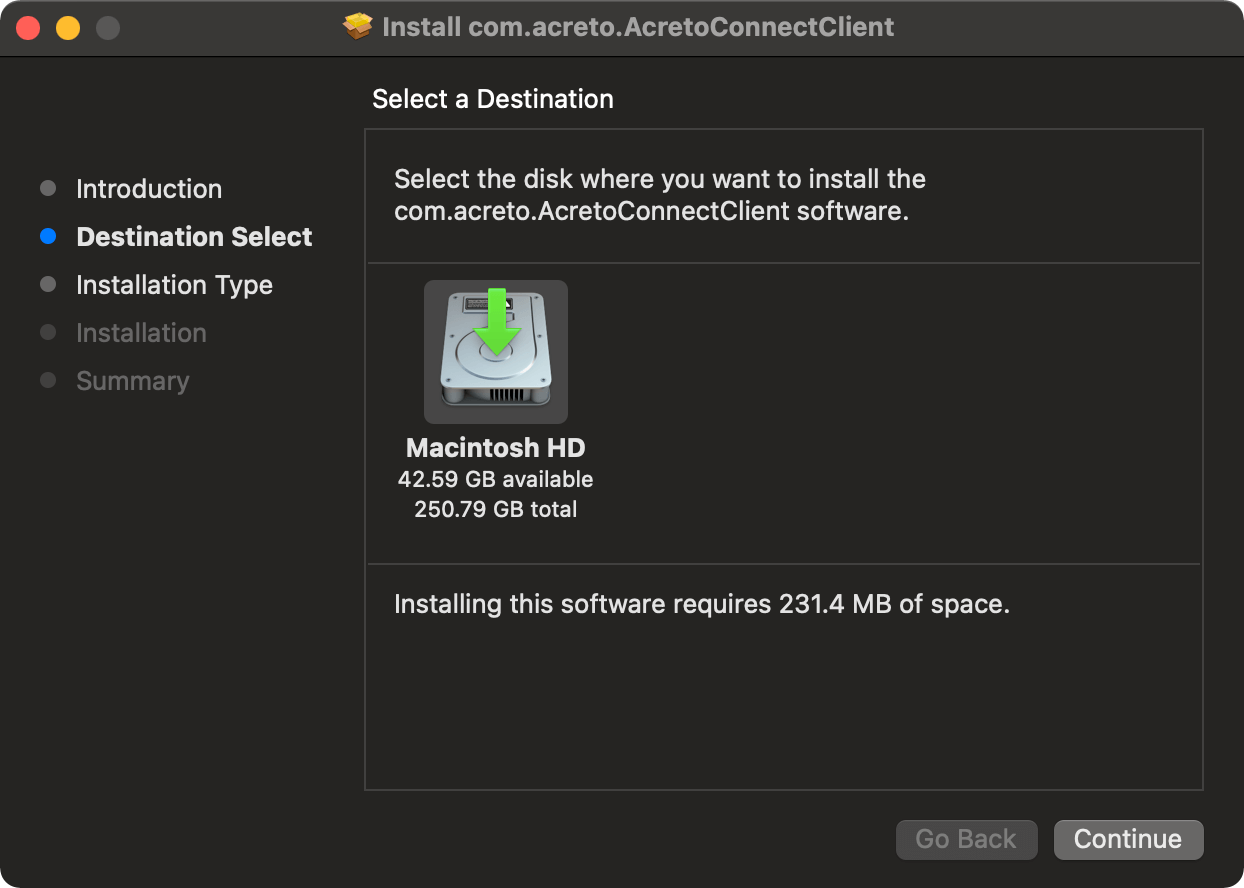Click the disabled Go Back button

(966, 840)
